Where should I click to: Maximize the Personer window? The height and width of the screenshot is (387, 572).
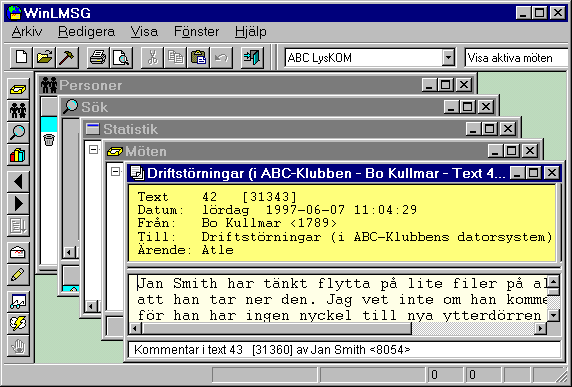tap(445, 85)
